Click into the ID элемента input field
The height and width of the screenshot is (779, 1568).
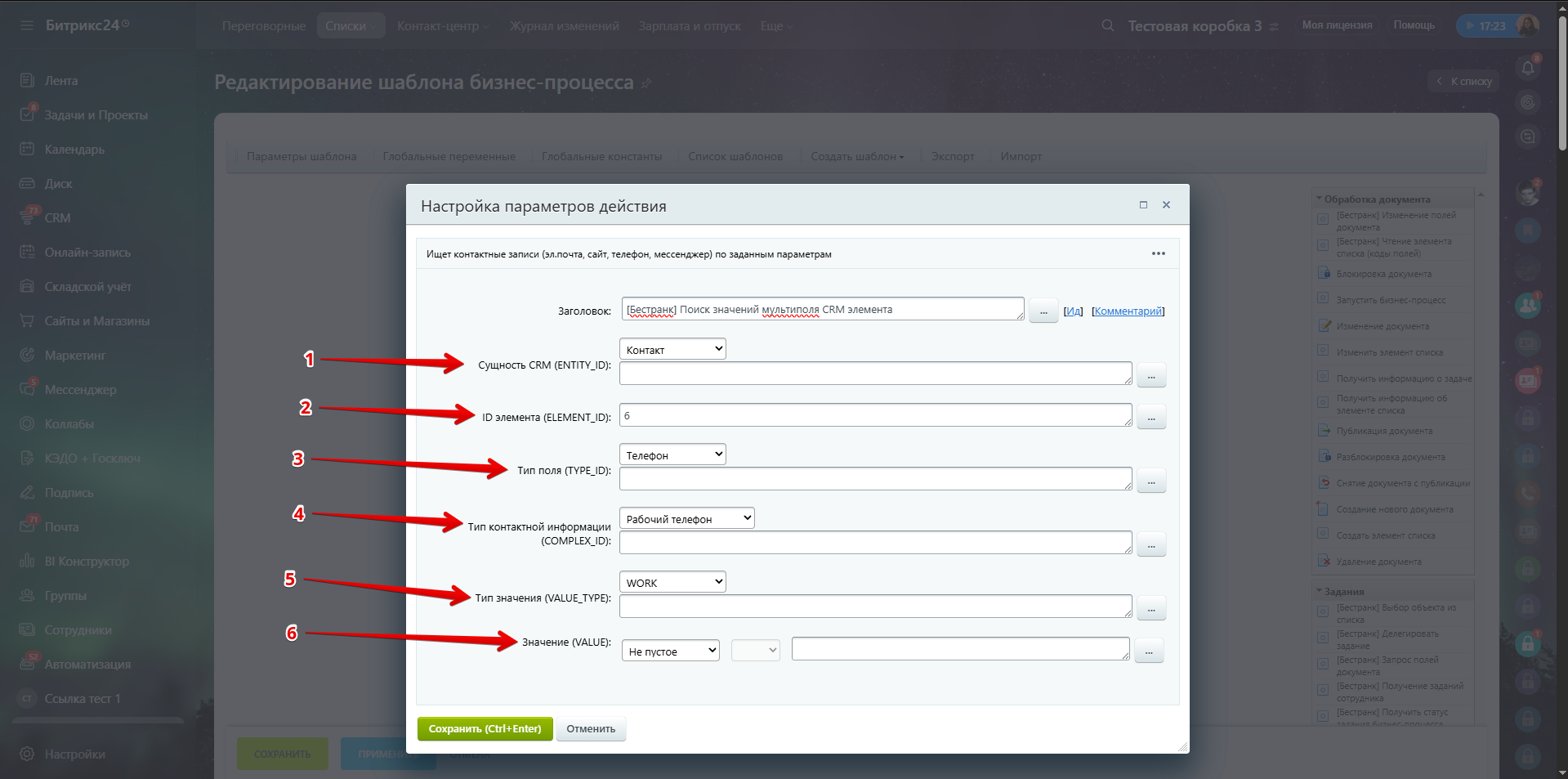pos(874,415)
